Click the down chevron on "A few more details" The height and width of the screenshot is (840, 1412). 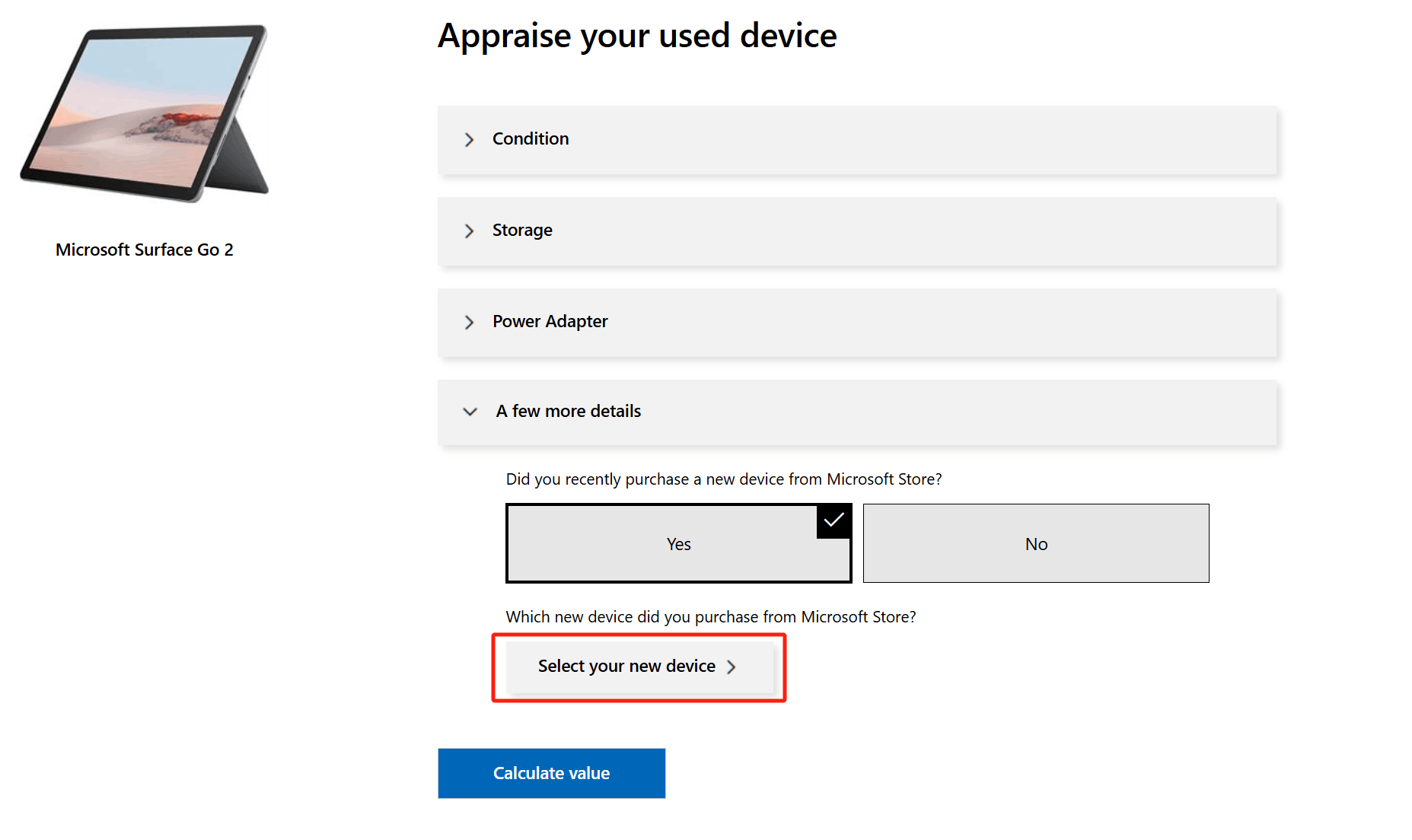[x=470, y=412]
